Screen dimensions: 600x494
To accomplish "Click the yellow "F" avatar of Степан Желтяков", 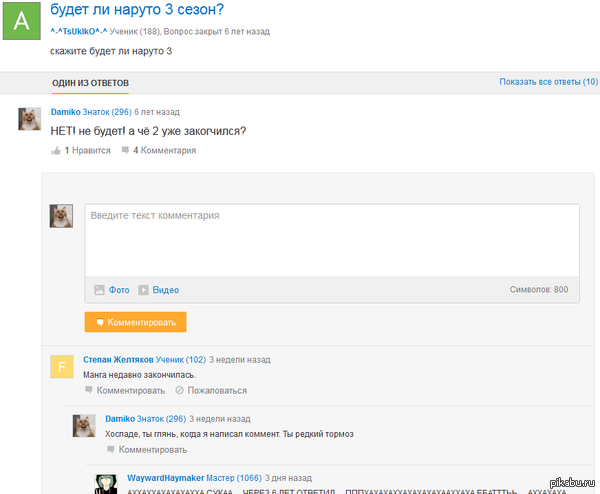I will pos(61,367).
